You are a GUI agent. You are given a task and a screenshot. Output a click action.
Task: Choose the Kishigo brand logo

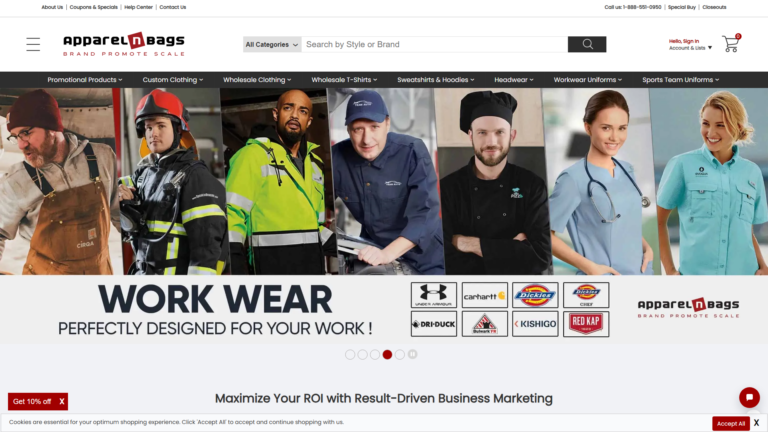535,324
